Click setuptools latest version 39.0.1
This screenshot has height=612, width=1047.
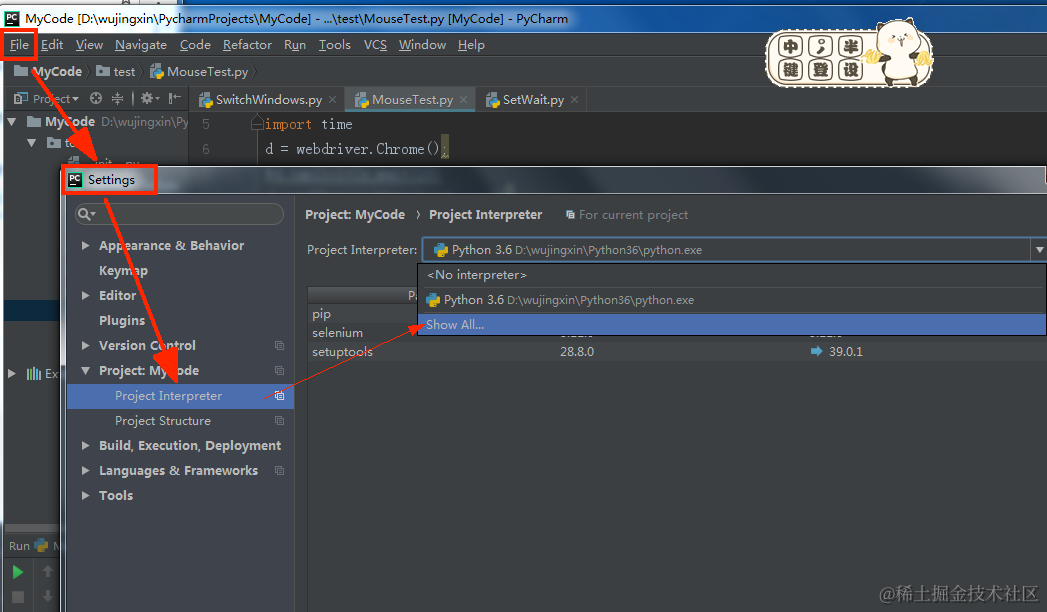tap(845, 352)
